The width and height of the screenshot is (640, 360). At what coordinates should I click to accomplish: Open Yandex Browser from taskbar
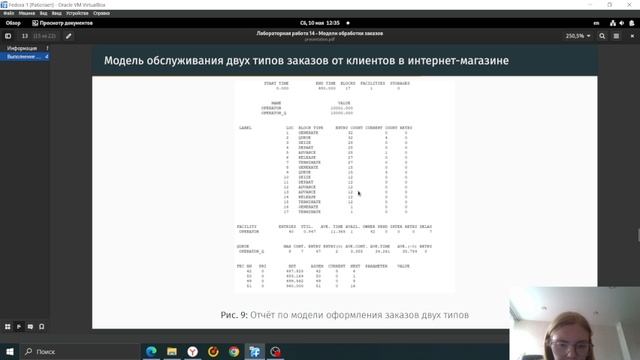click(193, 351)
